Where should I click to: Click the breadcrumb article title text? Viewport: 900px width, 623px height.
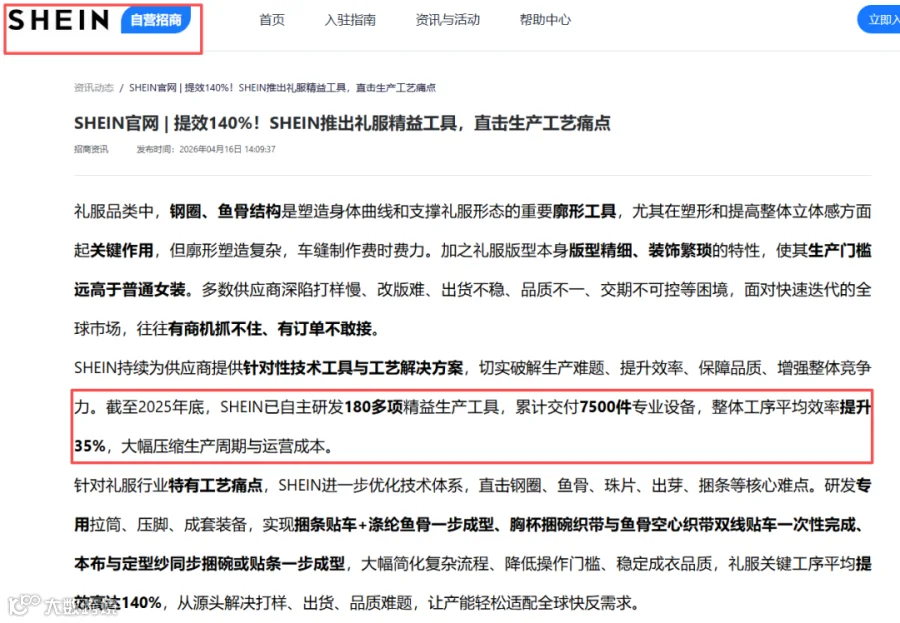click(x=282, y=87)
